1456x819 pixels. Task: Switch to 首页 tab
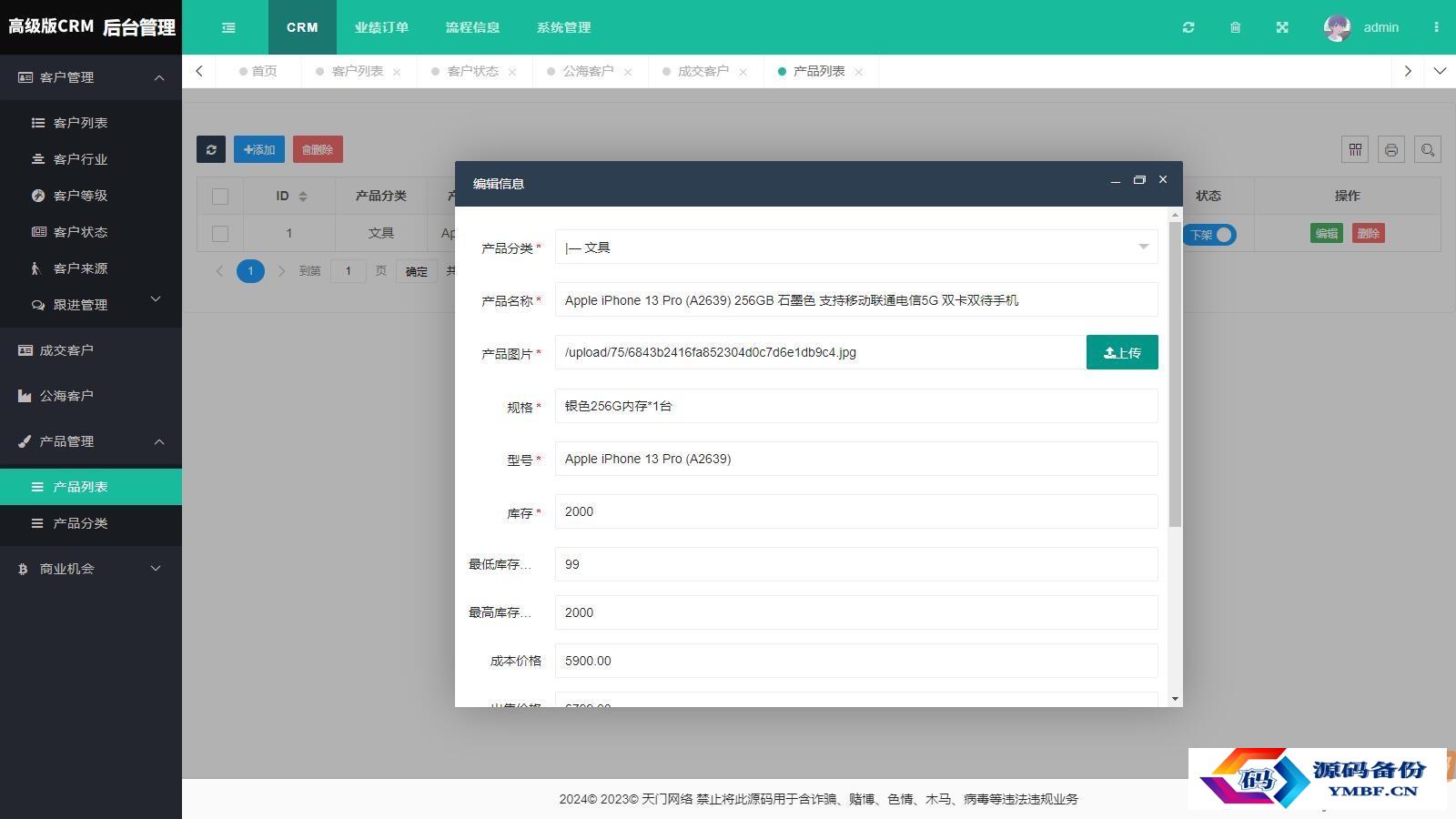(x=258, y=71)
